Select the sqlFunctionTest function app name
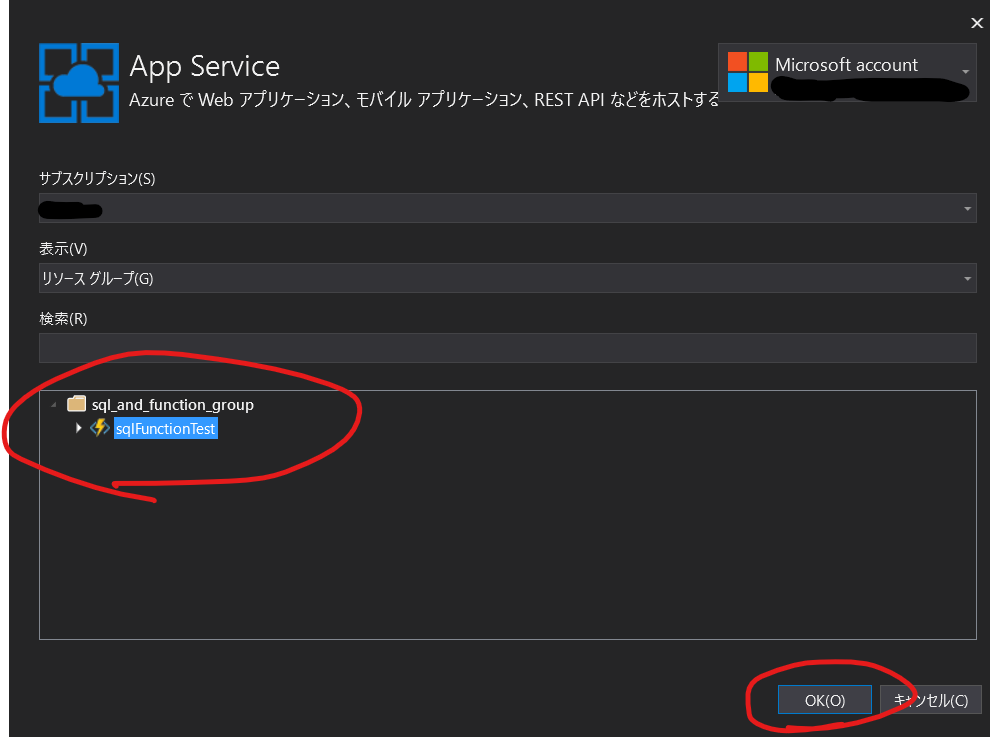Image resolution: width=990 pixels, height=737 pixels. click(165, 429)
